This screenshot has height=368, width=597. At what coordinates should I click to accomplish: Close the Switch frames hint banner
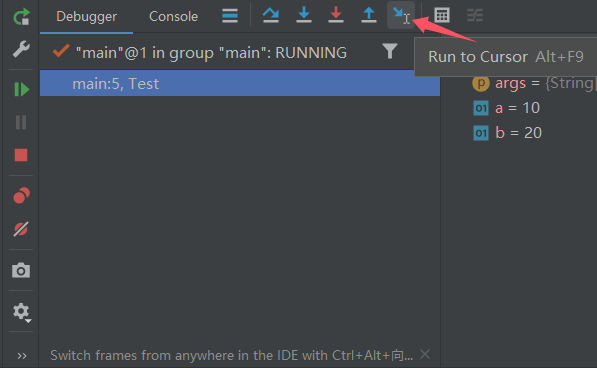425,355
